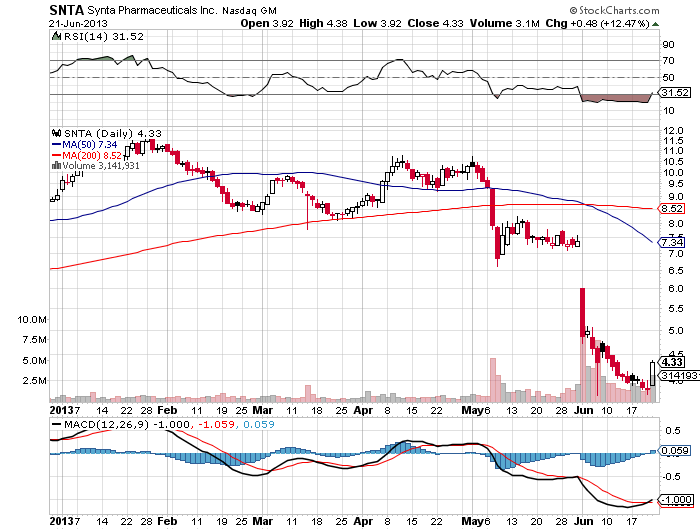The width and height of the screenshot is (700, 530).
Task: Click the Open 3.92 value in header
Action: (x=267, y=23)
